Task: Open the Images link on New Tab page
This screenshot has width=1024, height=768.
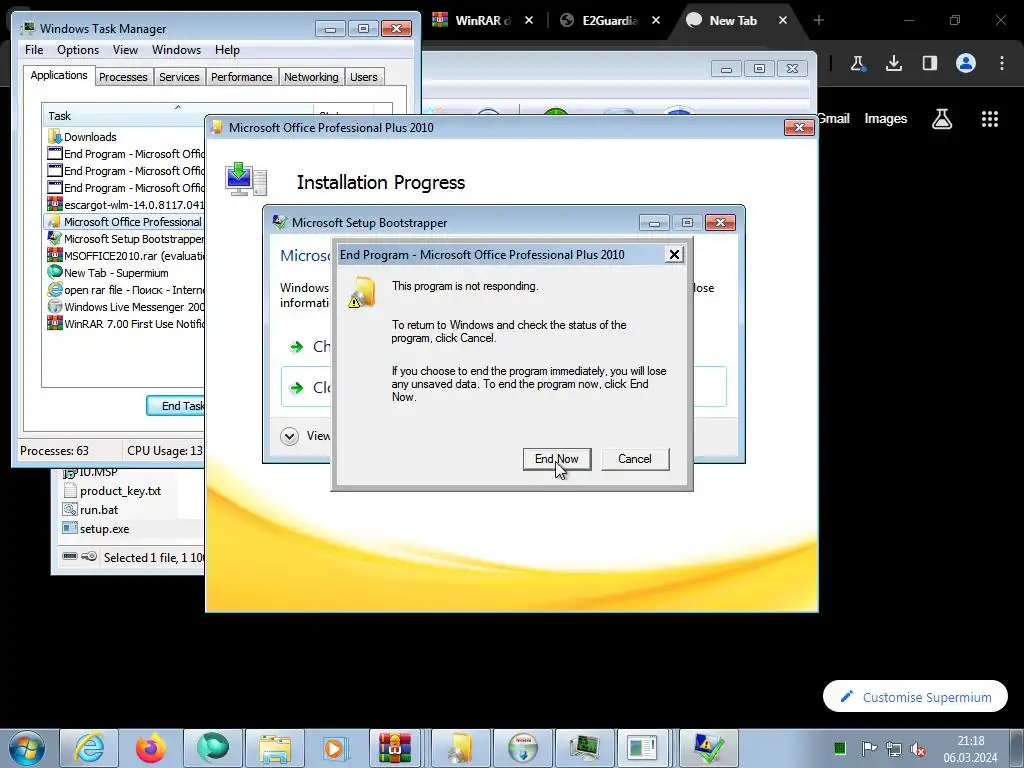Action: point(886,118)
